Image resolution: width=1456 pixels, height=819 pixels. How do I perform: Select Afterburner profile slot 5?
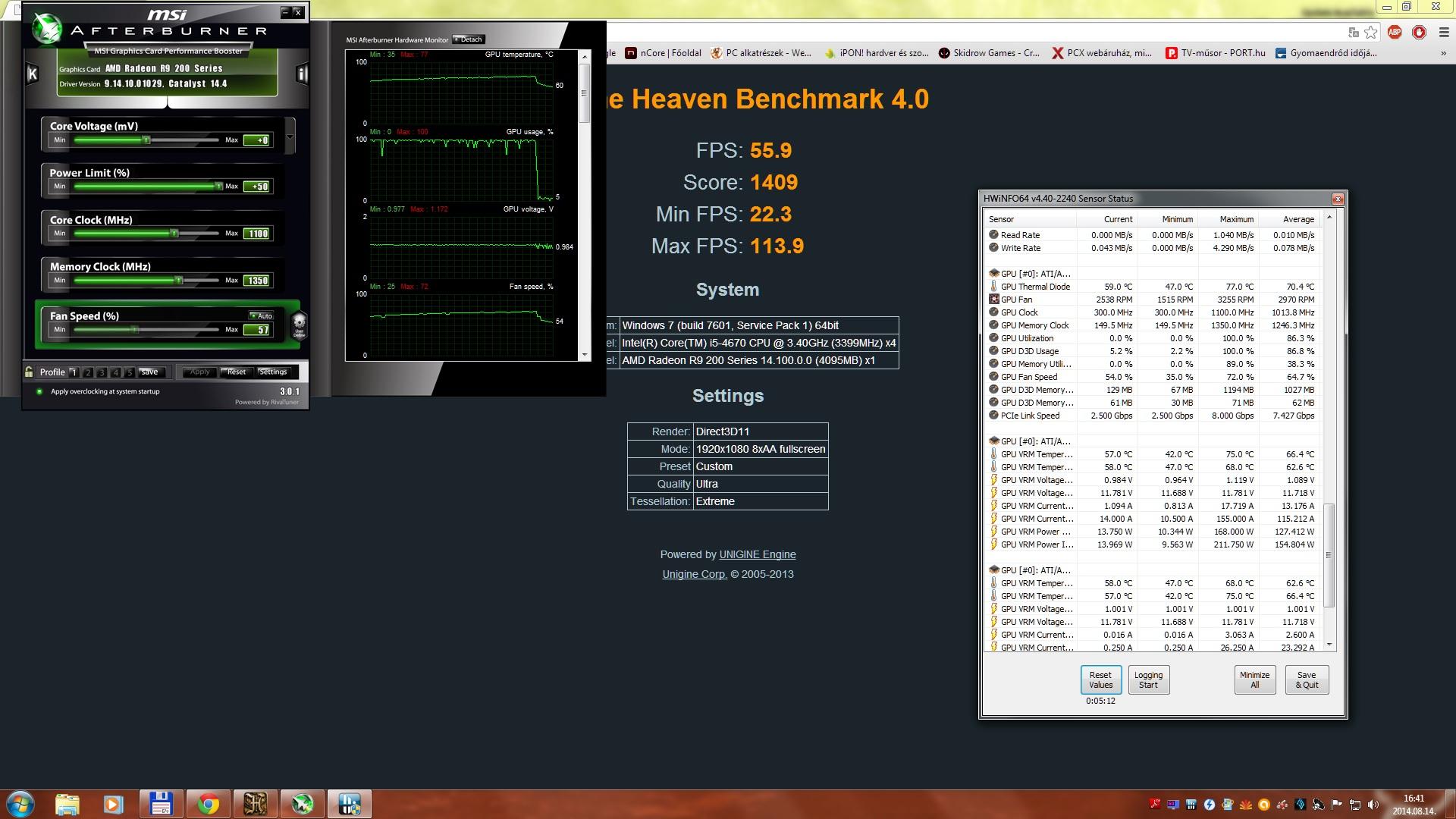(130, 372)
